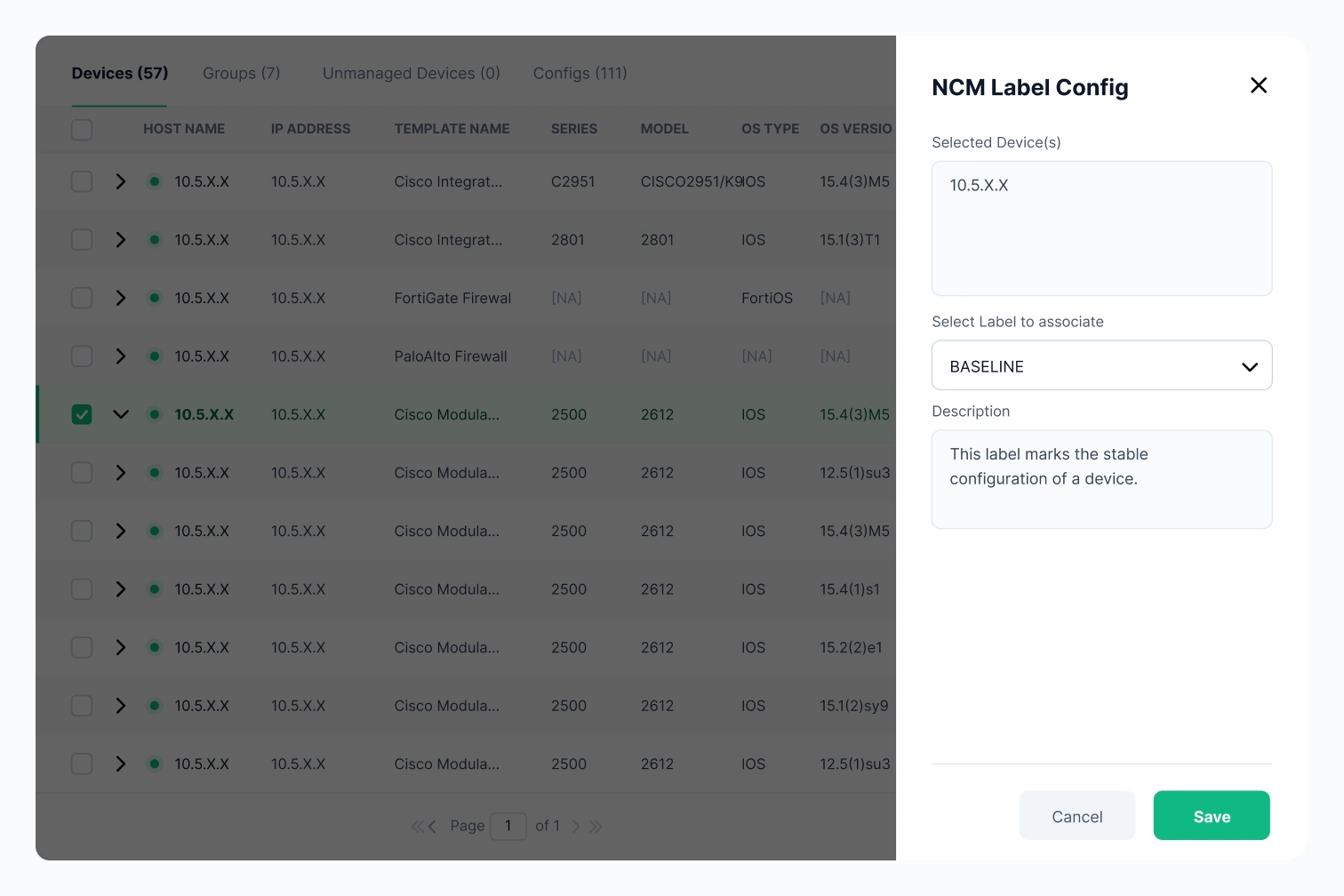The width and height of the screenshot is (1344, 896).
Task: Jump to the last page using double-arrow icon
Action: click(x=596, y=826)
